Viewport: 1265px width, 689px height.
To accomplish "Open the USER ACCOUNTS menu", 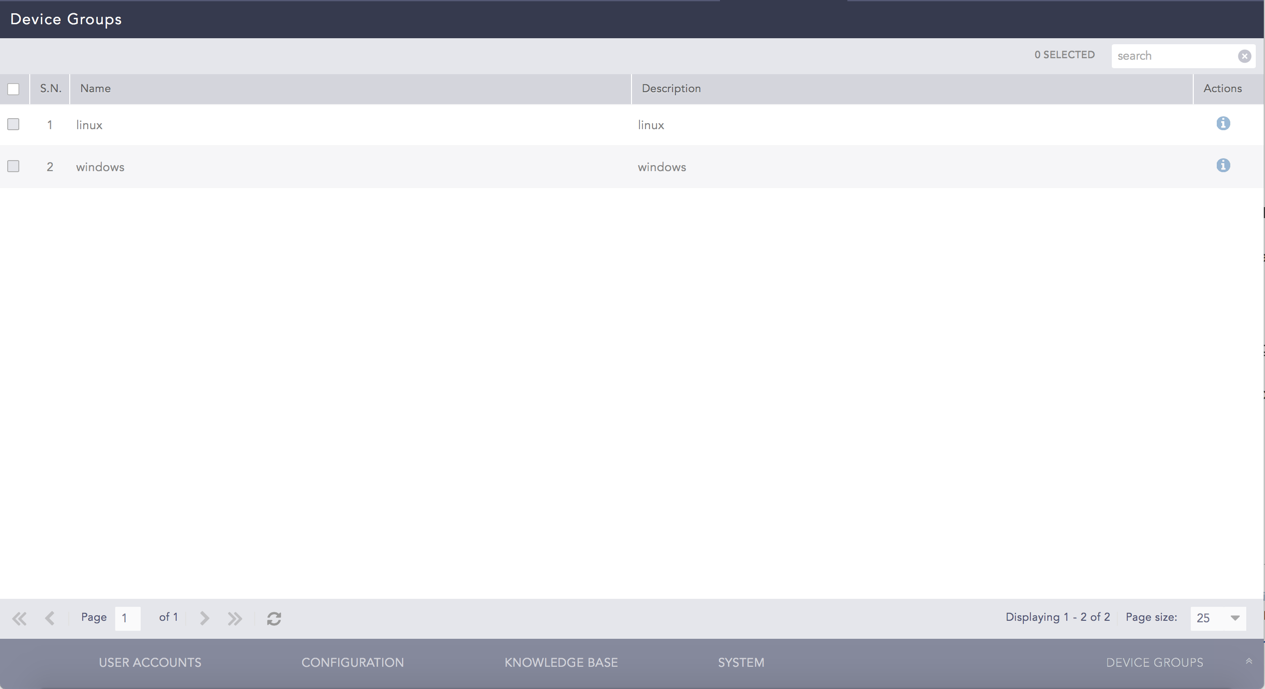I will pyautogui.click(x=149, y=662).
